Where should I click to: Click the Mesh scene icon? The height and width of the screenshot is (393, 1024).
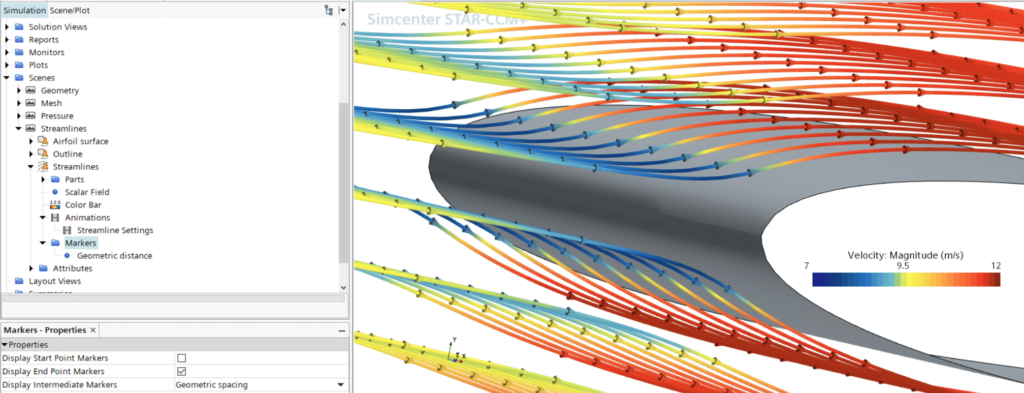[30, 103]
